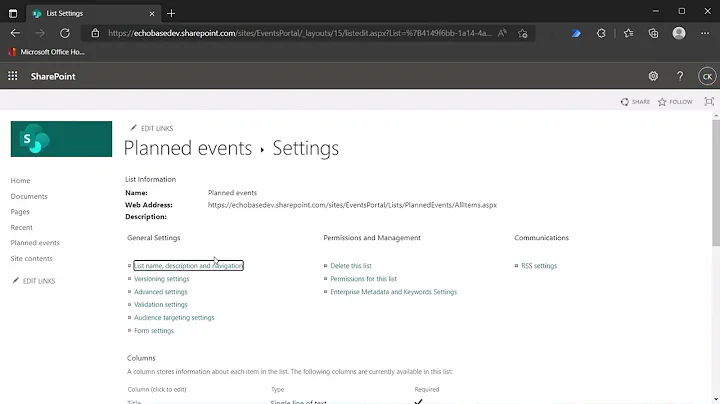
Task: Open a new browser tab
Action: point(171,13)
